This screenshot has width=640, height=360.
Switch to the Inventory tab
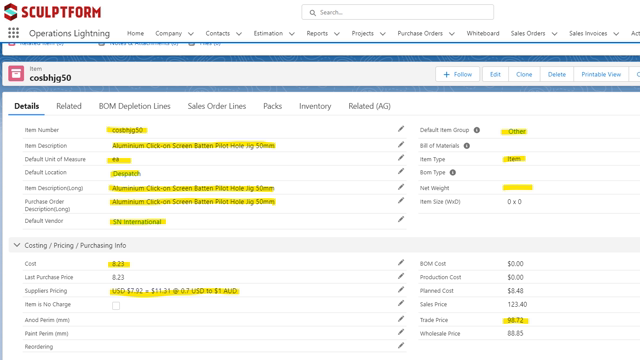315,106
